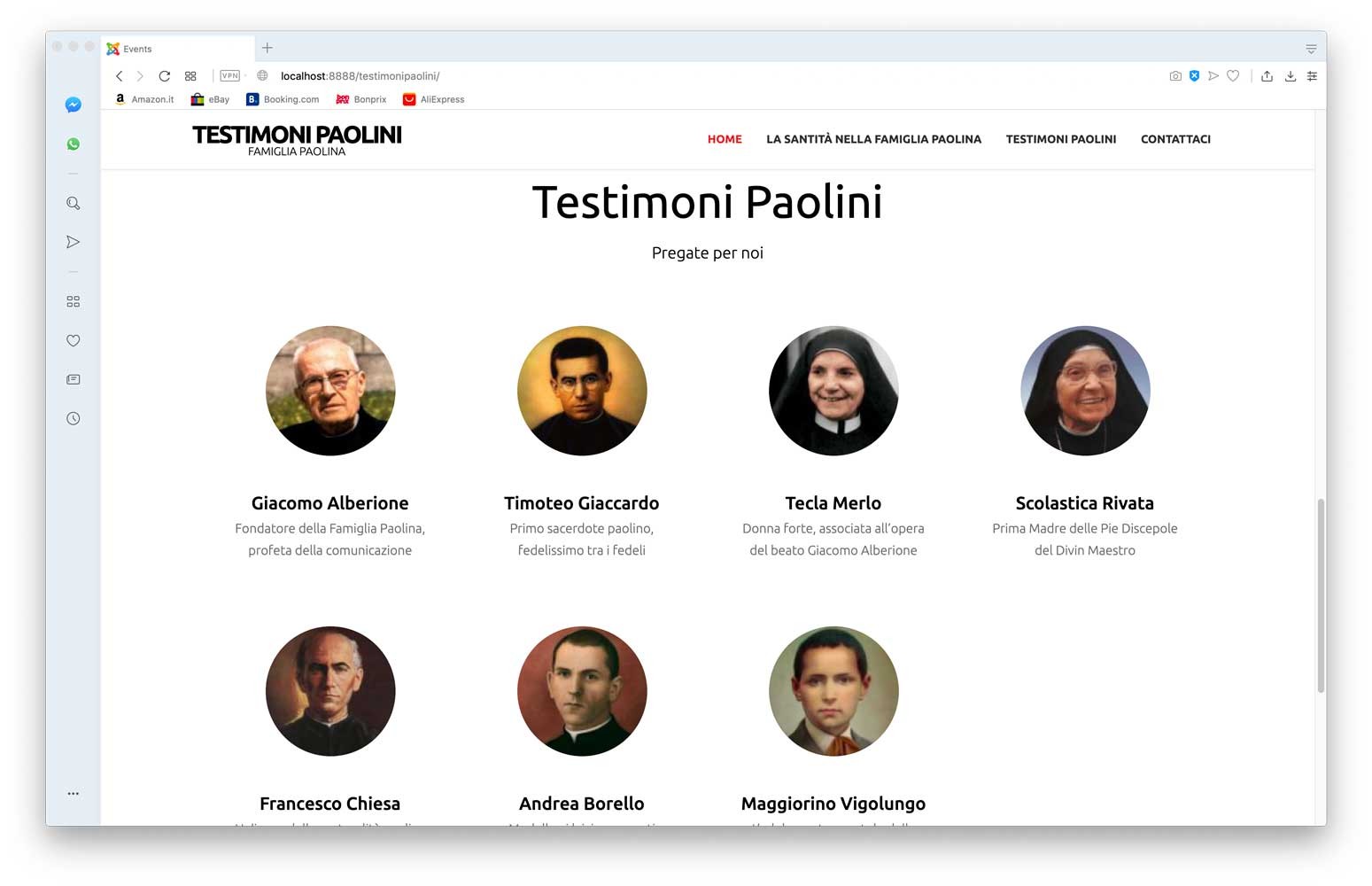Open La Santità nella Famiglia Paolina menu
The width and height of the screenshot is (1372, 886).
pos(873,139)
